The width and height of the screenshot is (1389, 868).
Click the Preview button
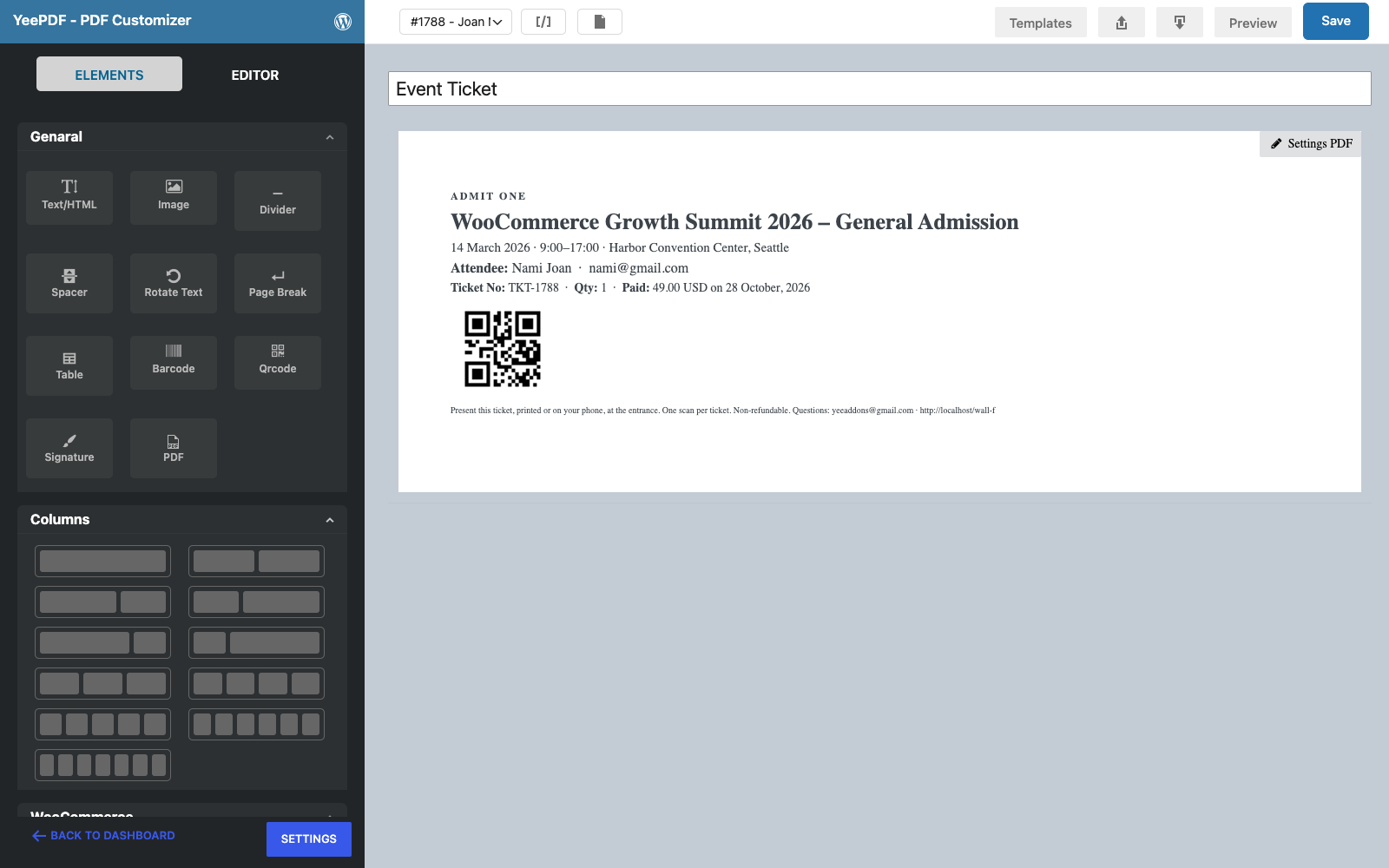click(x=1253, y=23)
